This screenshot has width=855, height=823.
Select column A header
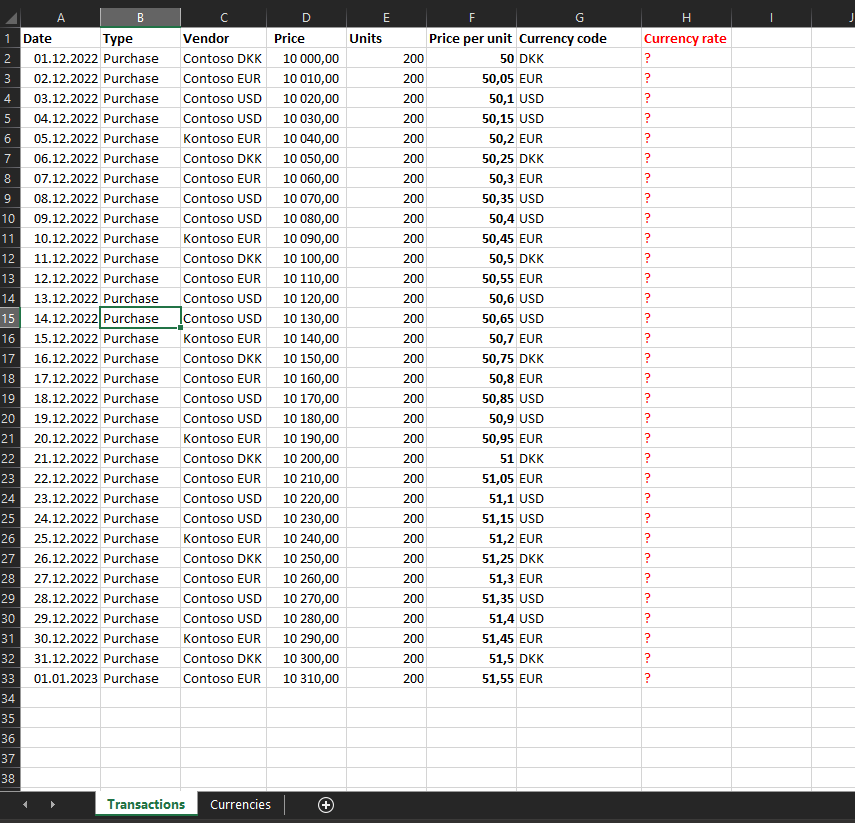(x=61, y=17)
